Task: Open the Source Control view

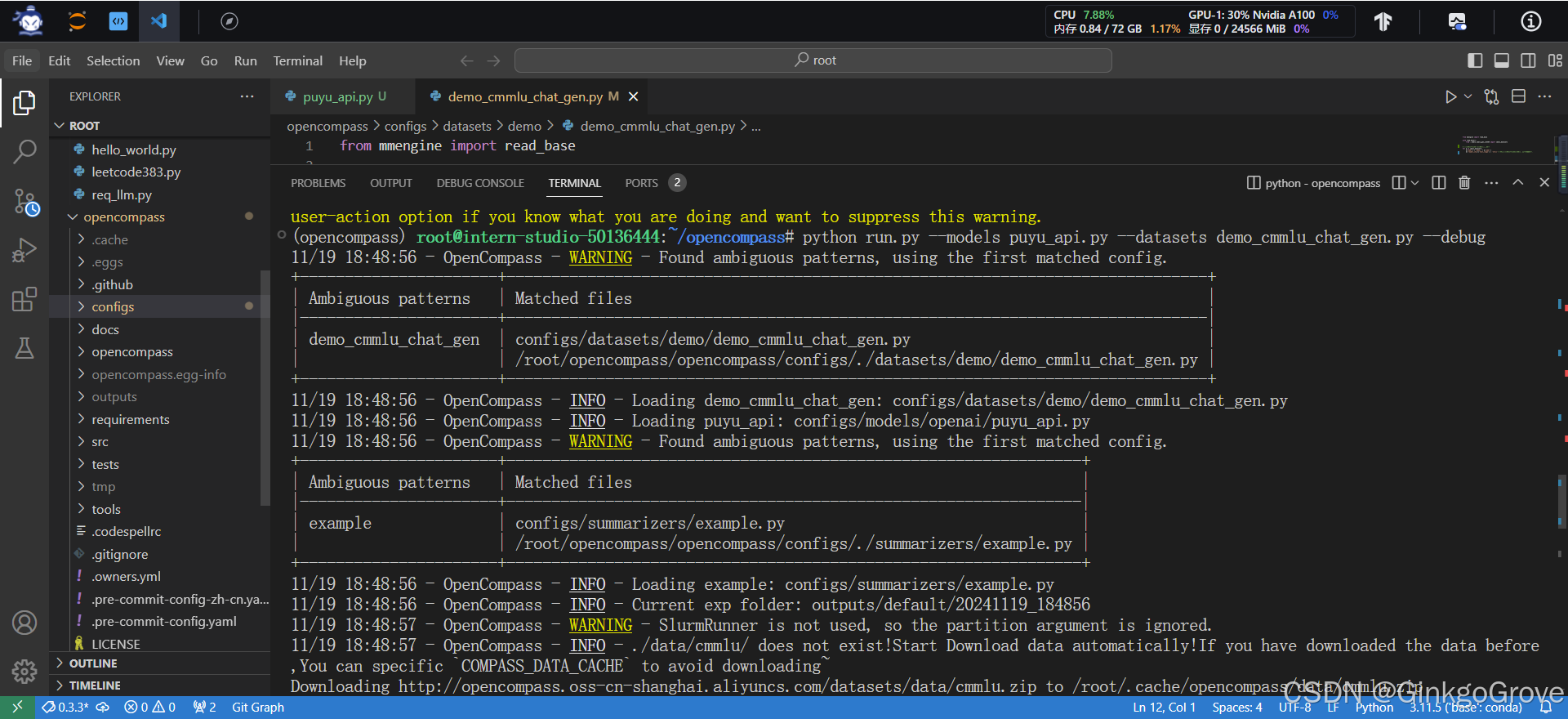Action: pos(24,202)
